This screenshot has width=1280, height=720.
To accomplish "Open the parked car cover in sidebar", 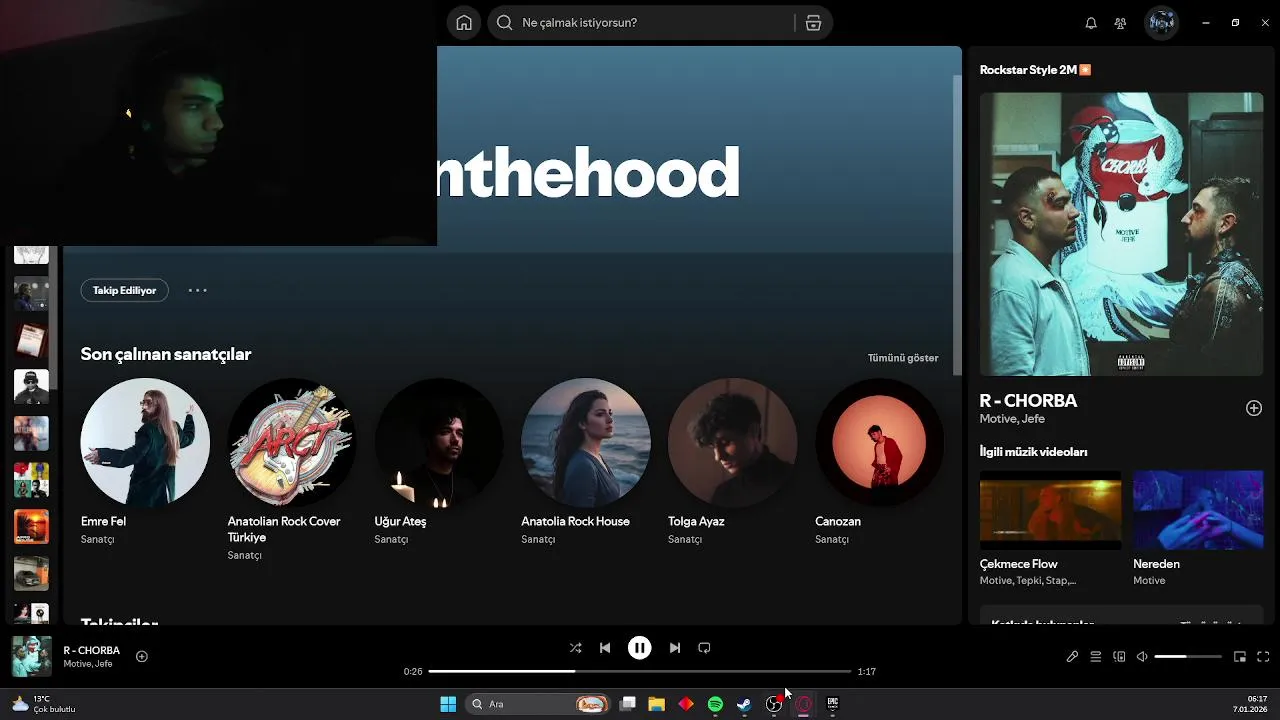I will point(31,573).
